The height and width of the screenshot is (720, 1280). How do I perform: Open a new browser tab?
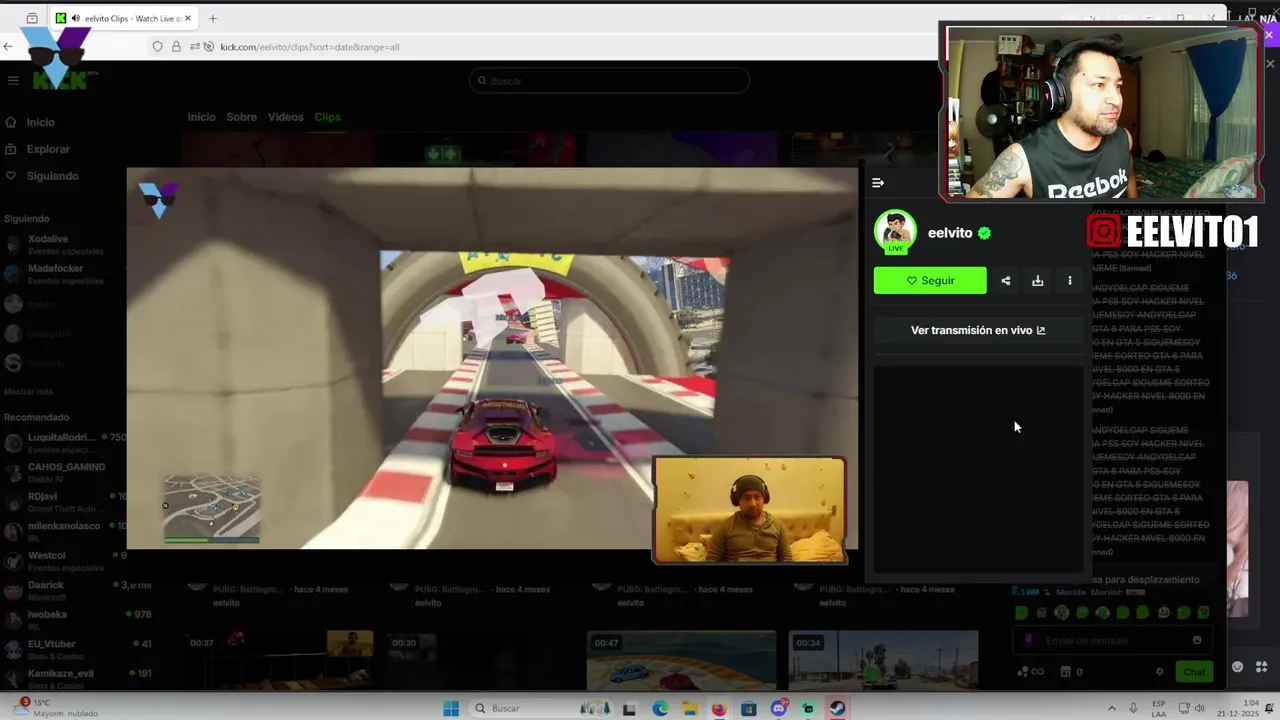(x=212, y=18)
